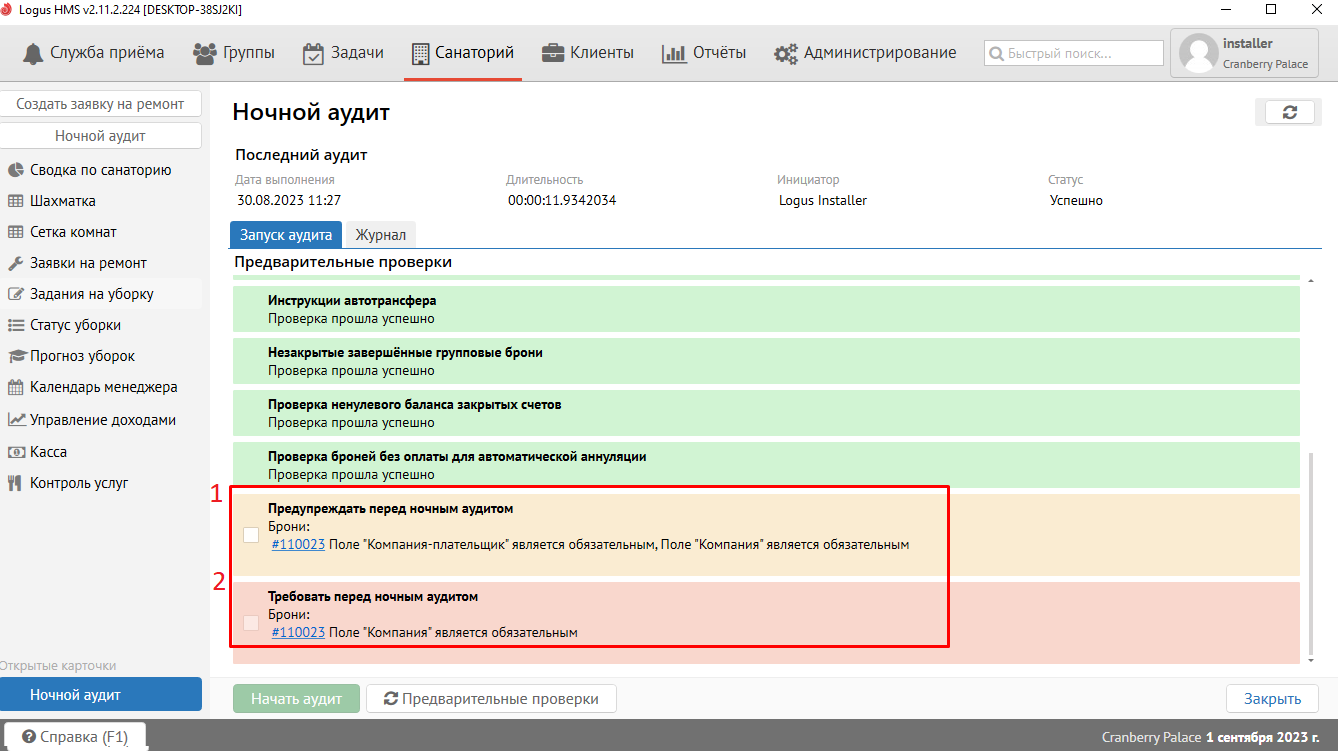Check the Требовать перед ночным аудитом checkbox
Screen dimensions: 1338x751
click(251, 623)
